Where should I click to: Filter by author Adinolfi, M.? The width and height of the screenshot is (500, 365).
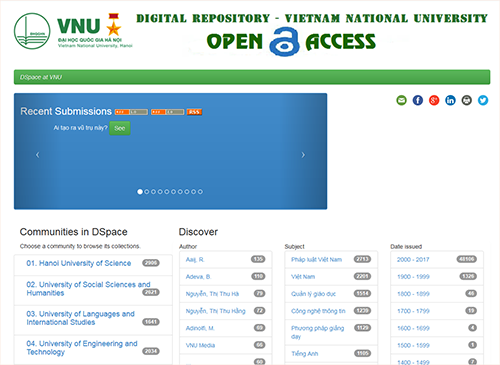tap(200, 328)
